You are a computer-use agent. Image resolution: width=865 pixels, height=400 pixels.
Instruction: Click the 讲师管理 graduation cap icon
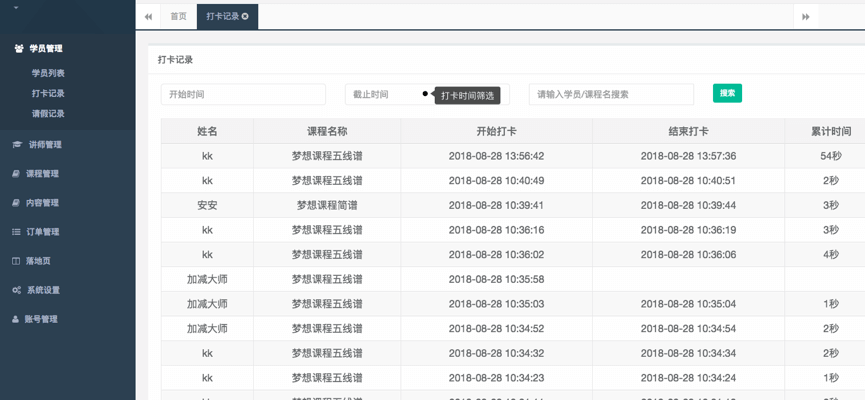pos(16,145)
